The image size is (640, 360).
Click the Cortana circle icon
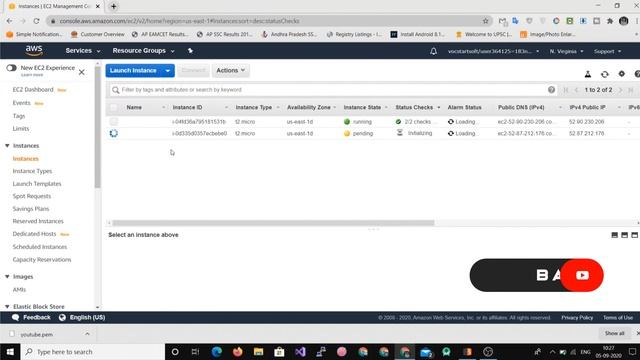(175, 351)
